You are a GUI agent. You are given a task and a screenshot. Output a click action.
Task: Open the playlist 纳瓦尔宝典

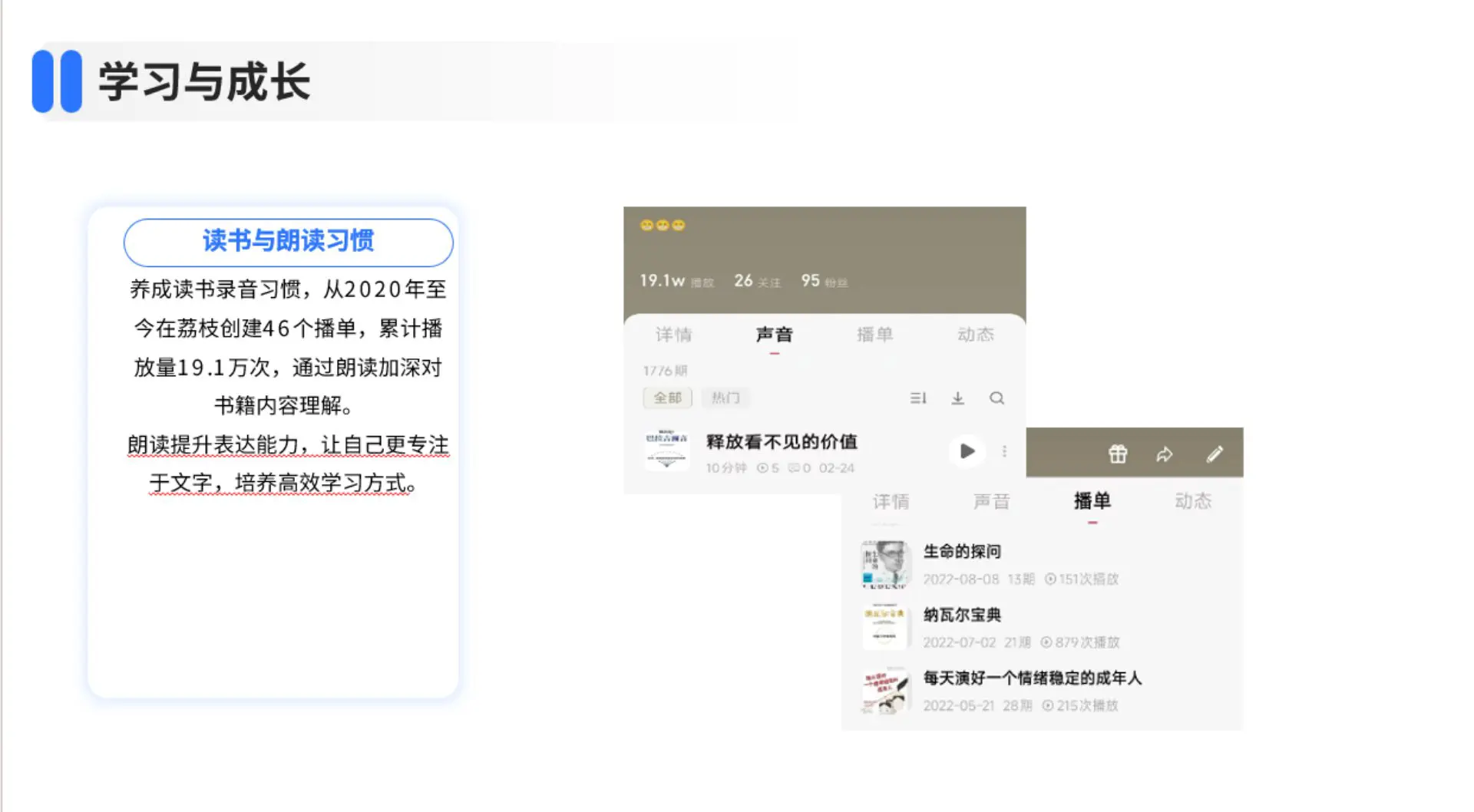(962, 615)
